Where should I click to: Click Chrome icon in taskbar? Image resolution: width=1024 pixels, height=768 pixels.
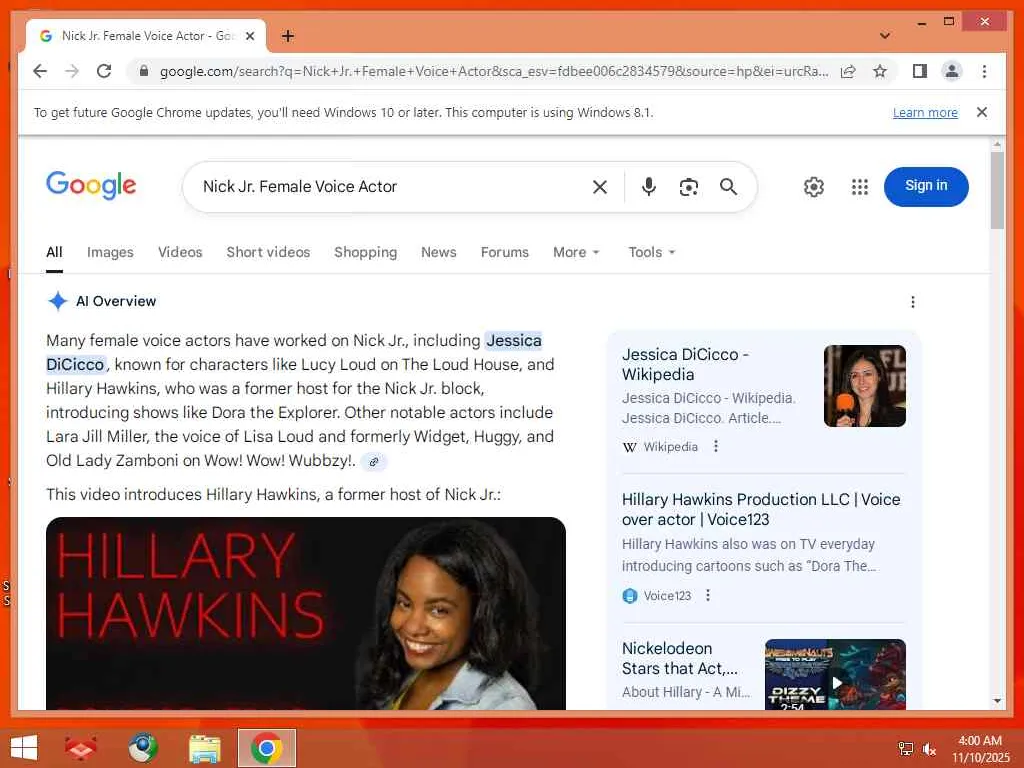coord(266,748)
